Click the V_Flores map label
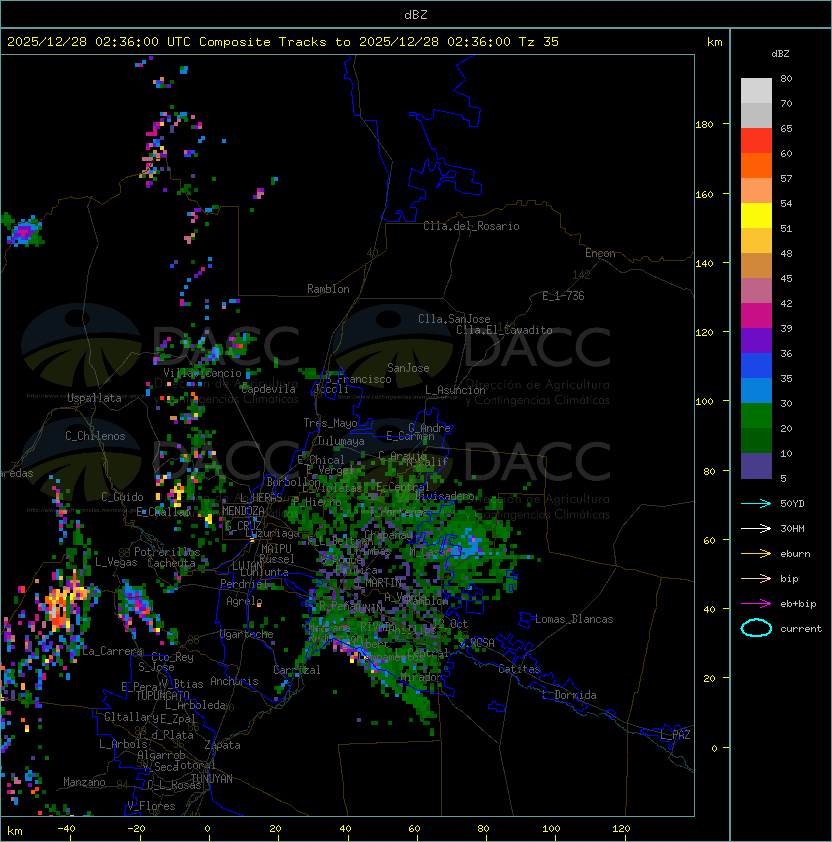This screenshot has width=832, height=842. 151,806
